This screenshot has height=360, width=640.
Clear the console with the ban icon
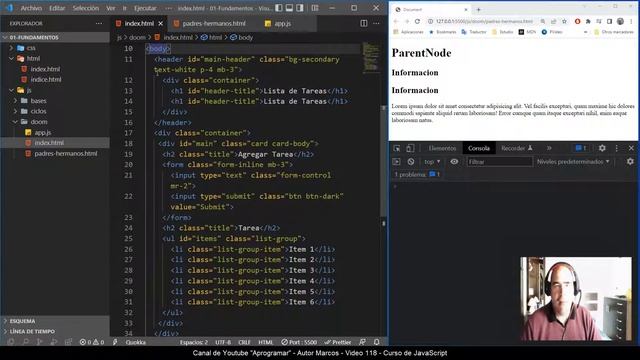tap(411, 162)
